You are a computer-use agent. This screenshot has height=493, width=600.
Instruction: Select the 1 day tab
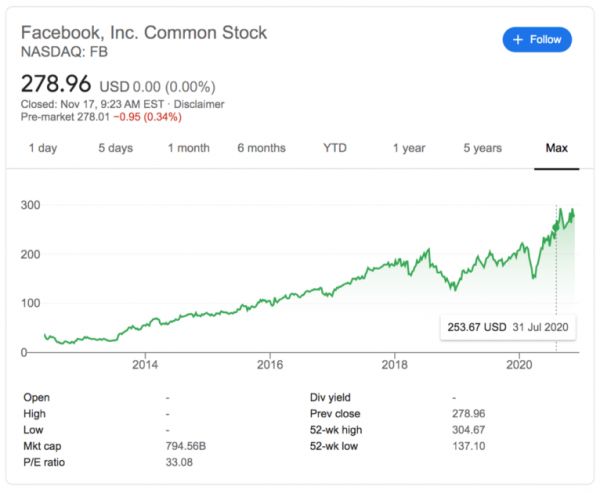[x=43, y=148]
